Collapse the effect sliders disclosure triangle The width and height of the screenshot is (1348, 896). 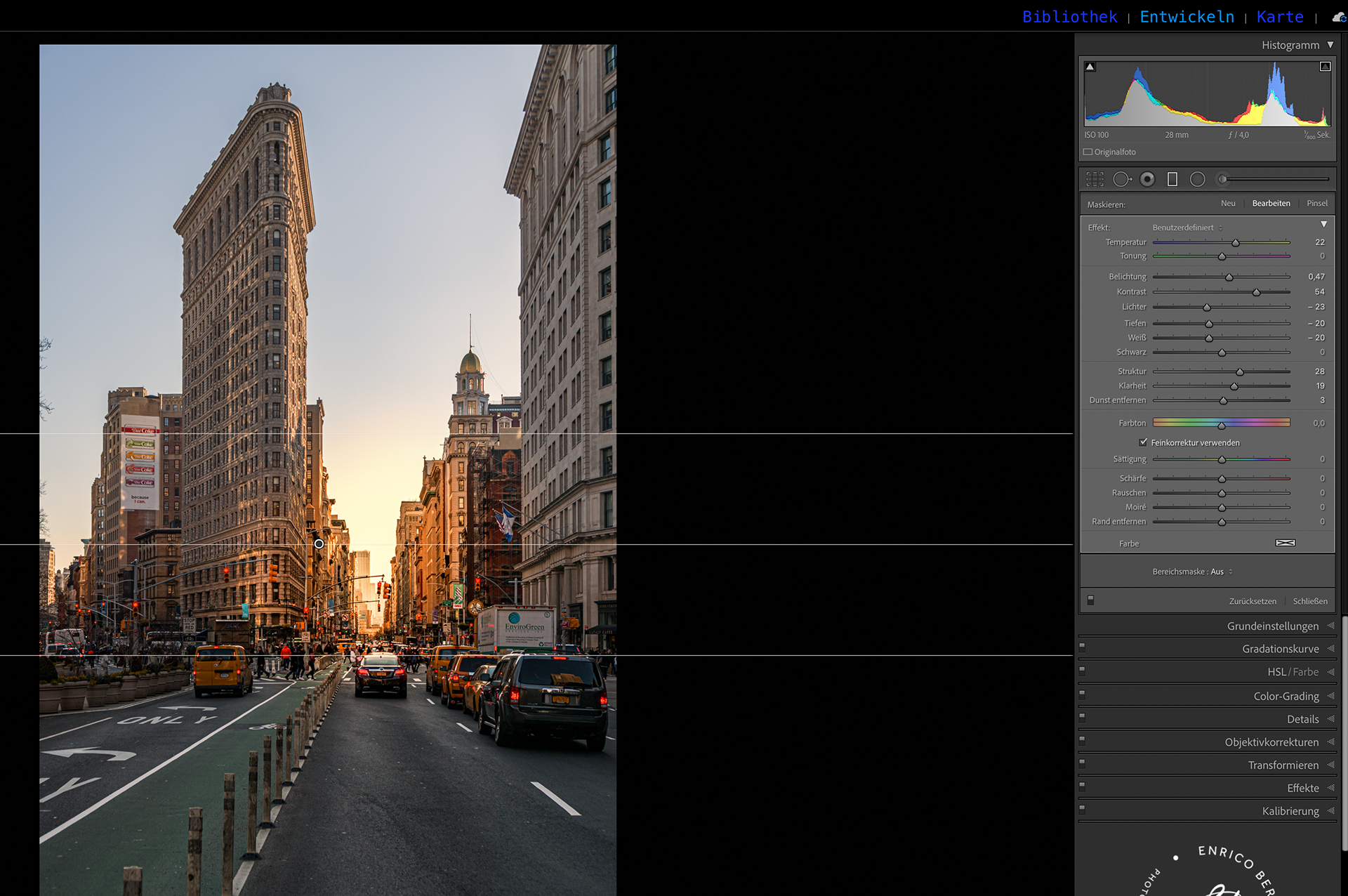click(1323, 225)
